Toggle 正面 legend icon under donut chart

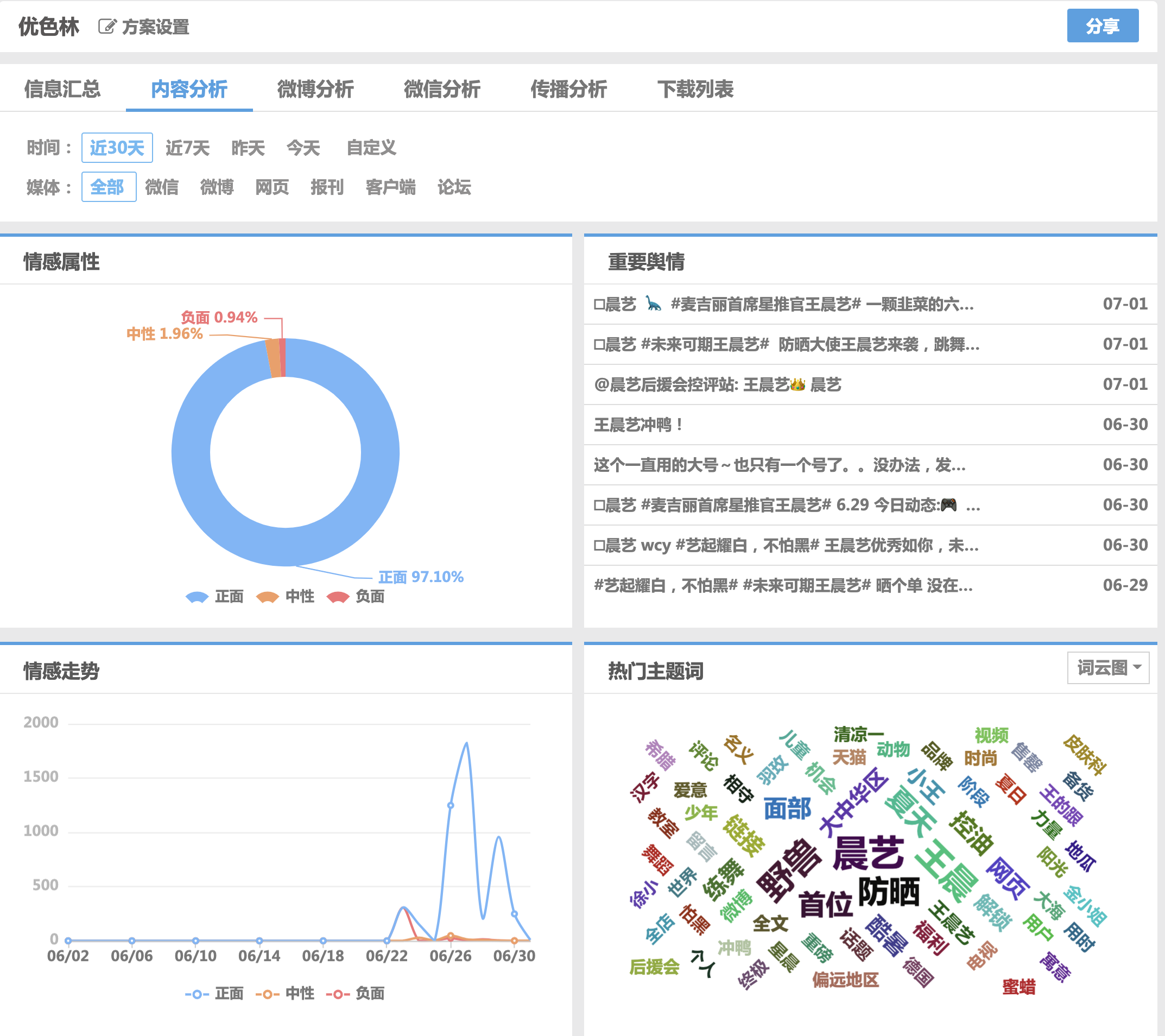coord(197,596)
